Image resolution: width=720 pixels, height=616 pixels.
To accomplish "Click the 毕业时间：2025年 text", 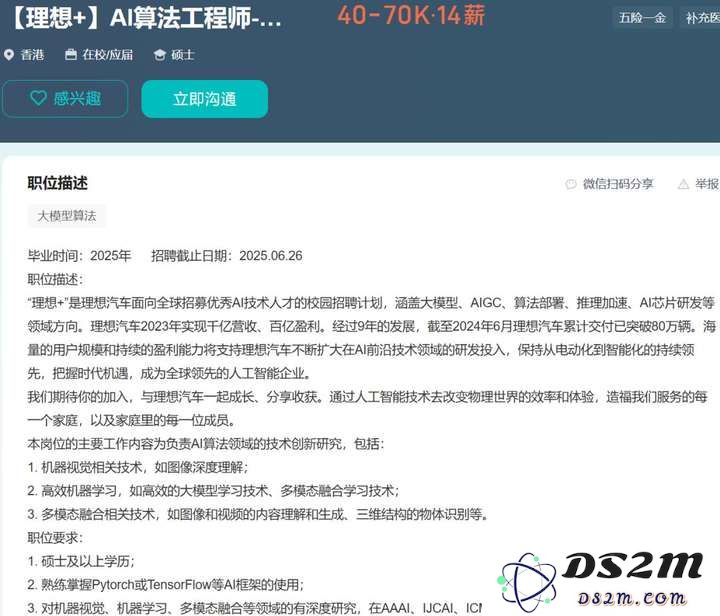I will point(79,256).
